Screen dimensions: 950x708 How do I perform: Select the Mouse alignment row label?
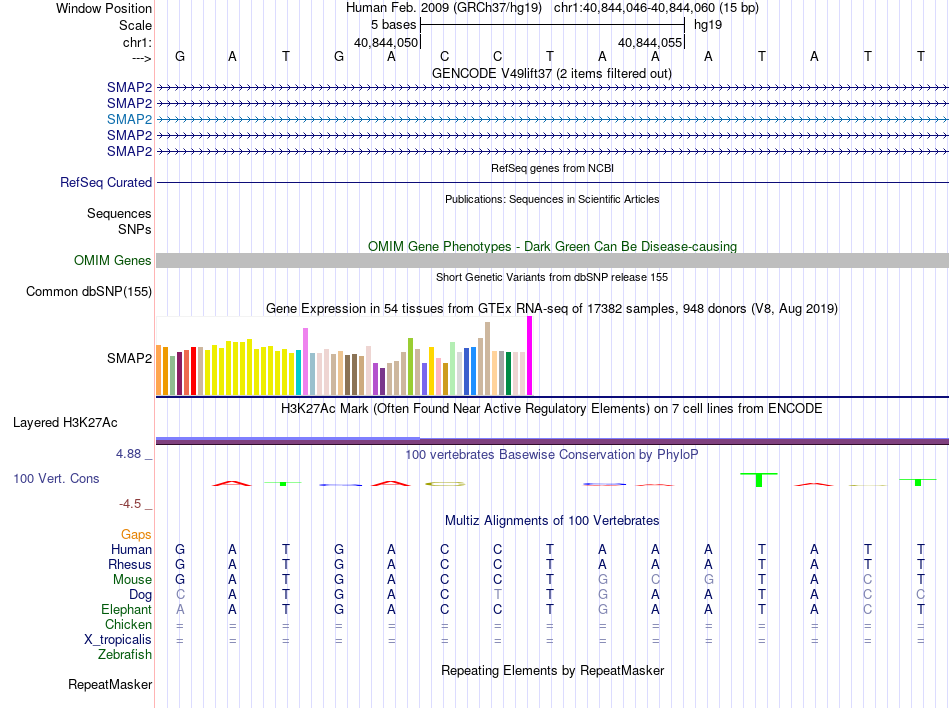click(132, 580)
